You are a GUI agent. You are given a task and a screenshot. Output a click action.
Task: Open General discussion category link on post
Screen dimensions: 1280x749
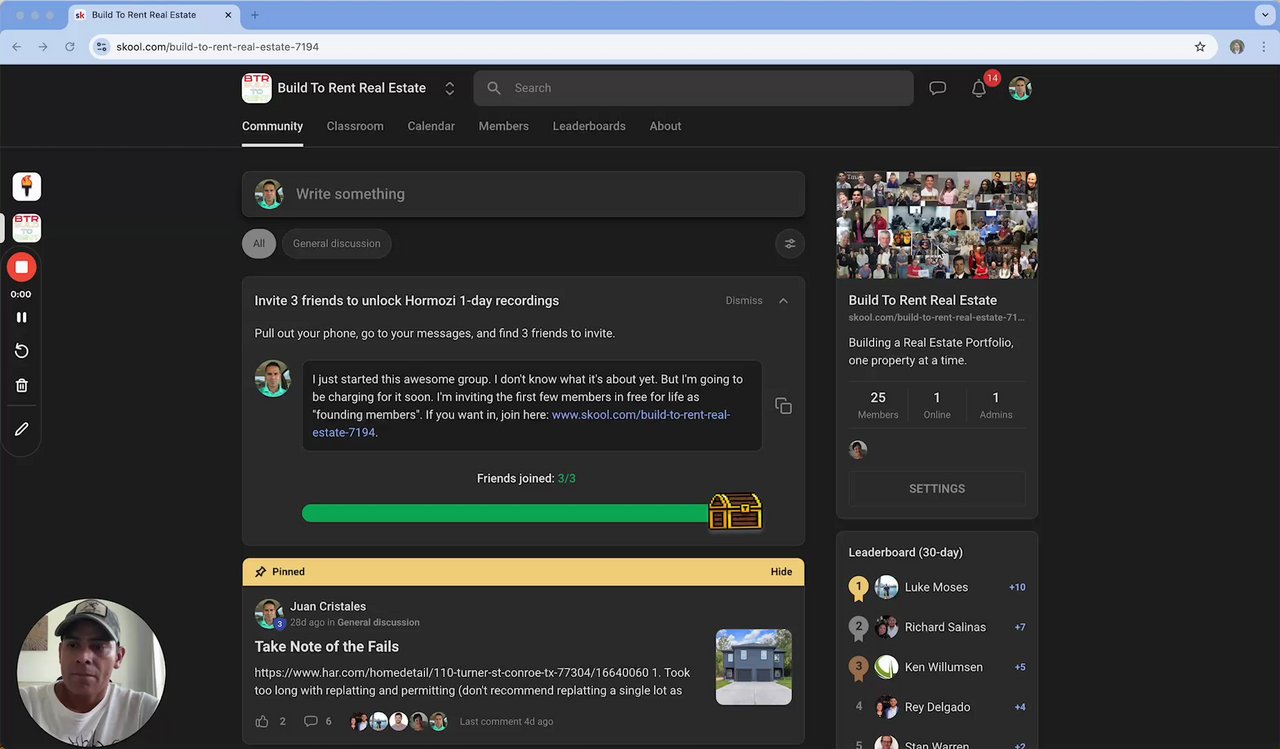(x=378, y=622)
